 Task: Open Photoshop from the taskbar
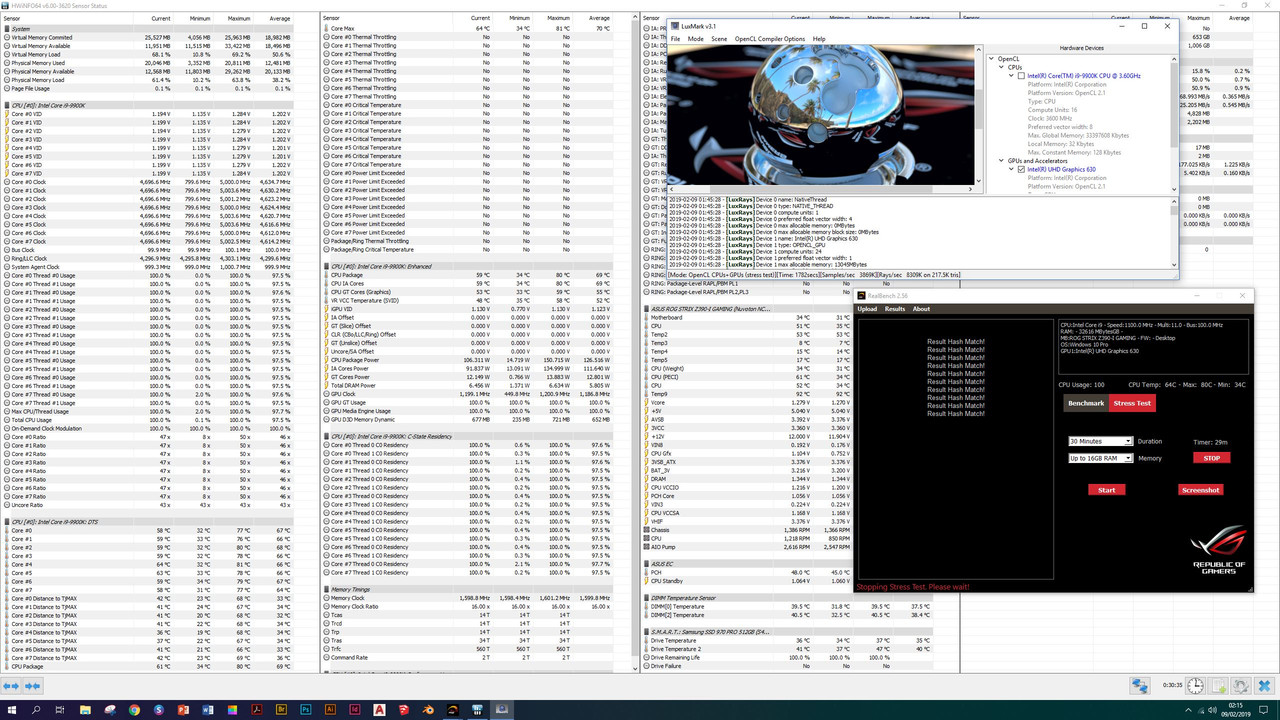[305, 709]
